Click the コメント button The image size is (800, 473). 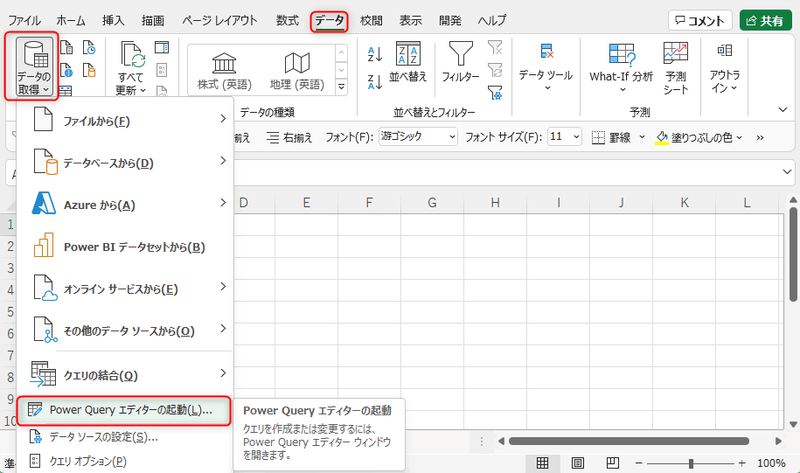(x=700, y=20)
